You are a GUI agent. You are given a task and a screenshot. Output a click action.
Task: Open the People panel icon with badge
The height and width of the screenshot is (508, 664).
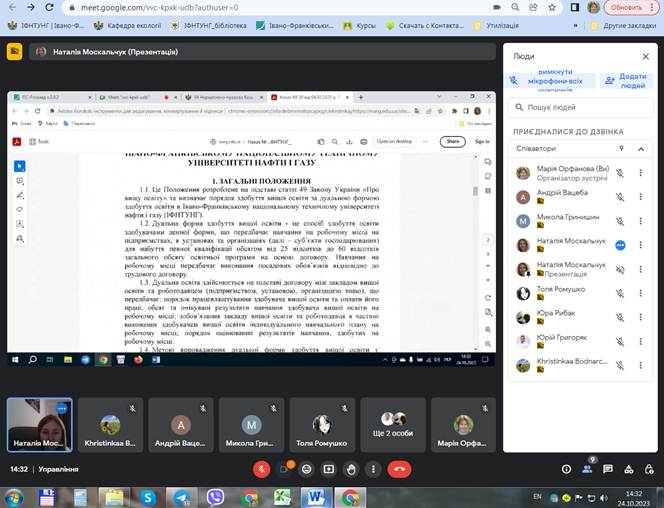point(591,468)
